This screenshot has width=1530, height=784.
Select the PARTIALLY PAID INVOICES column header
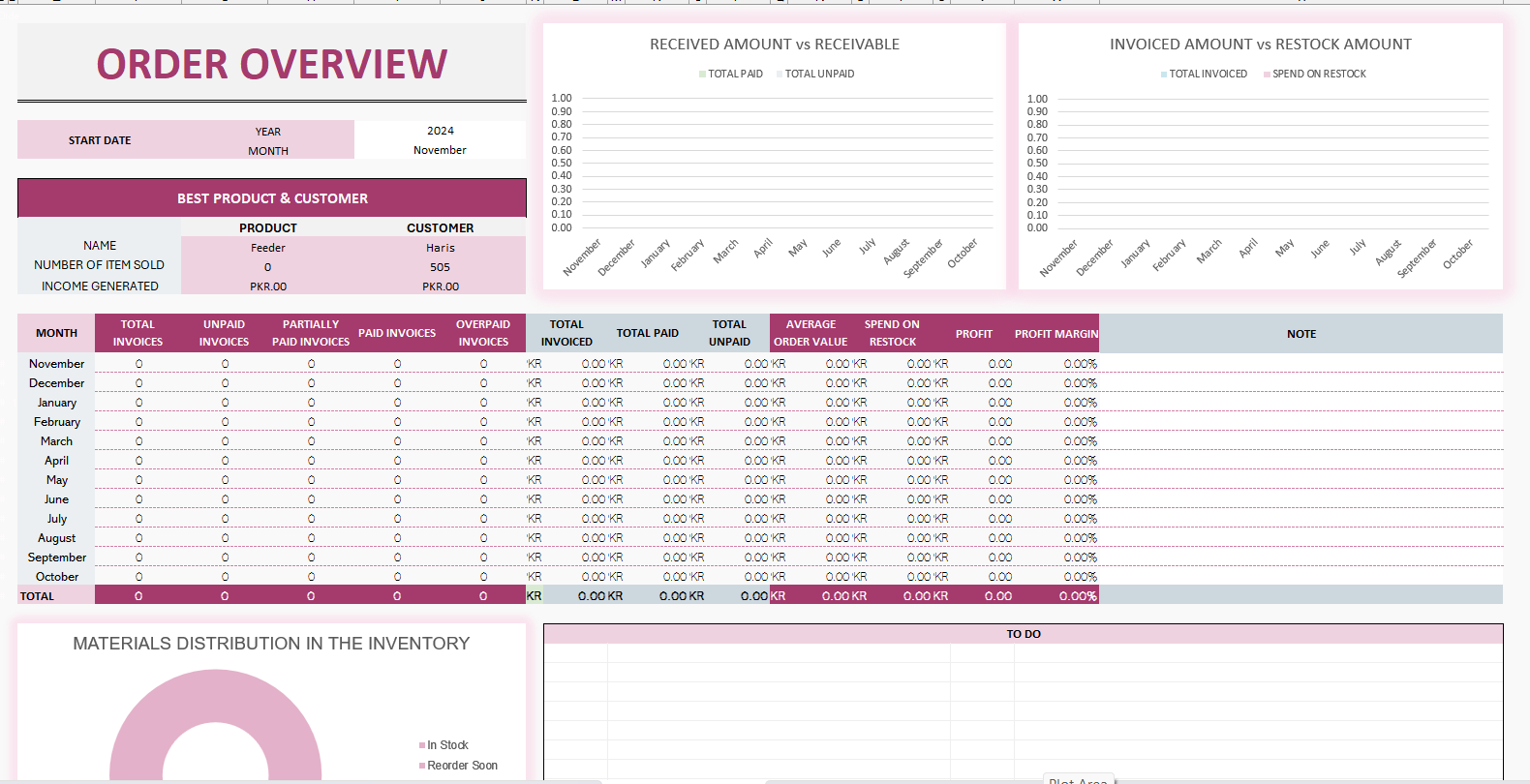coord(311,333)
